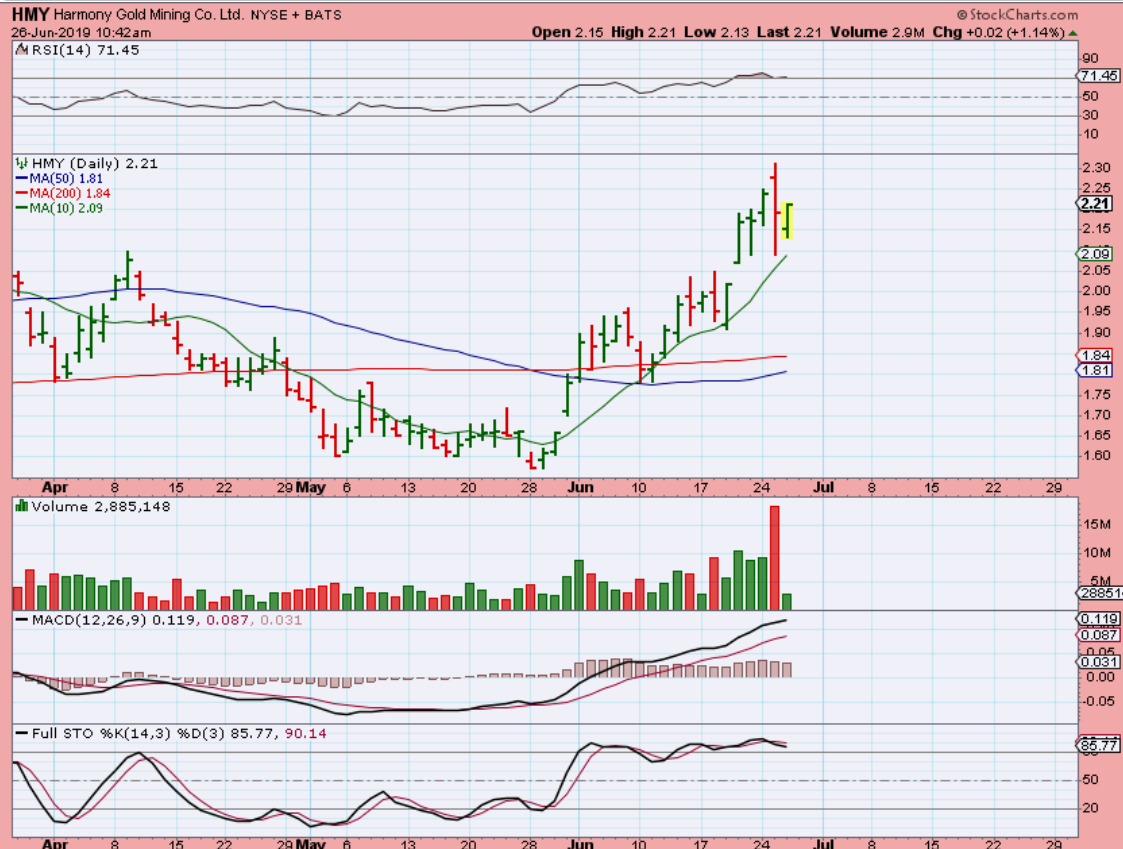
Task: Click the 71.45 RSI tag on the right axis
Action: pyautogui.click(x=1099, y=76)
